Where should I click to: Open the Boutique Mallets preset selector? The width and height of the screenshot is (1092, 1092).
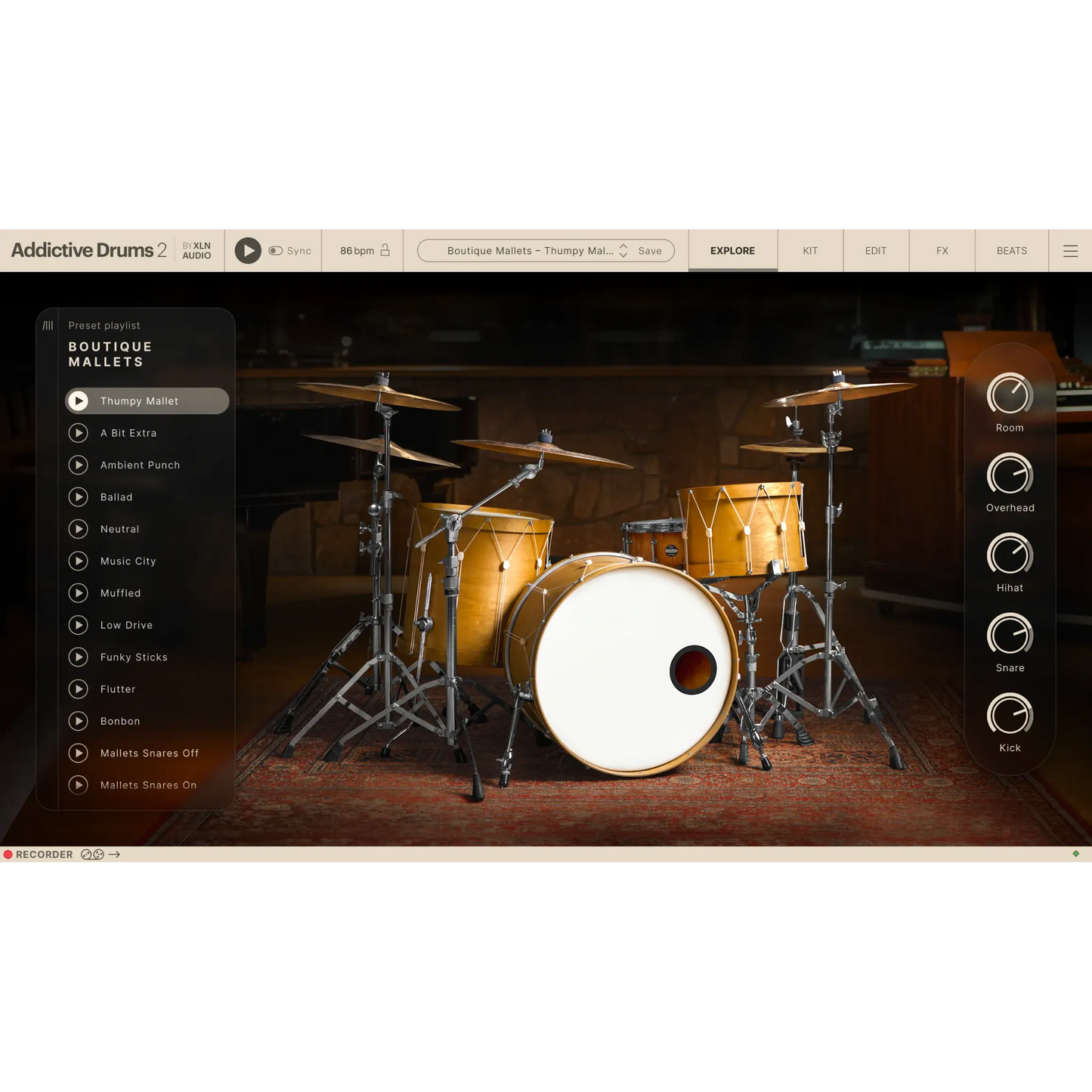point(530,251)
